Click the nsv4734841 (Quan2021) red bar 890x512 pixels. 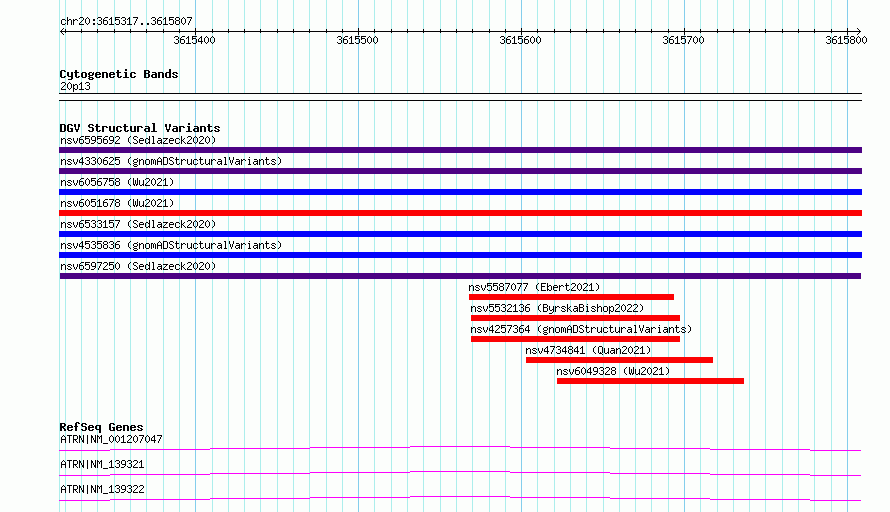(619, 360)
